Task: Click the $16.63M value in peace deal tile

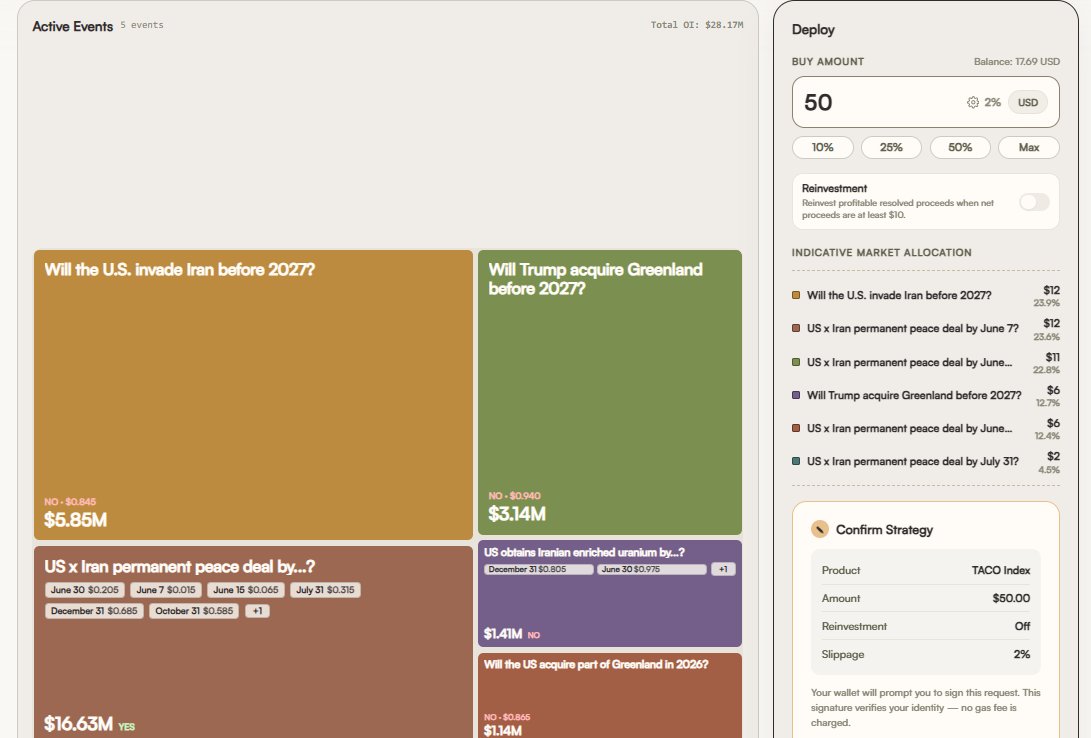Action: (78, 723)
